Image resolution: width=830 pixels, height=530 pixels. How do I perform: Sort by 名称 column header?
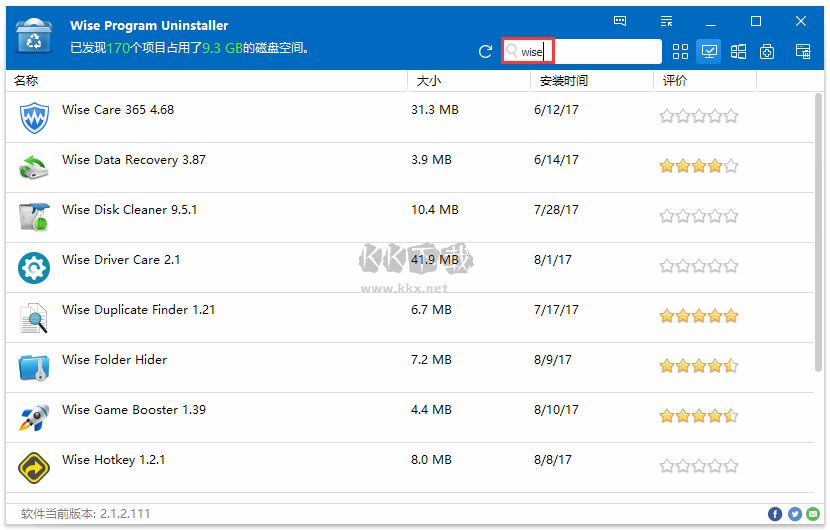coord(206,81)
